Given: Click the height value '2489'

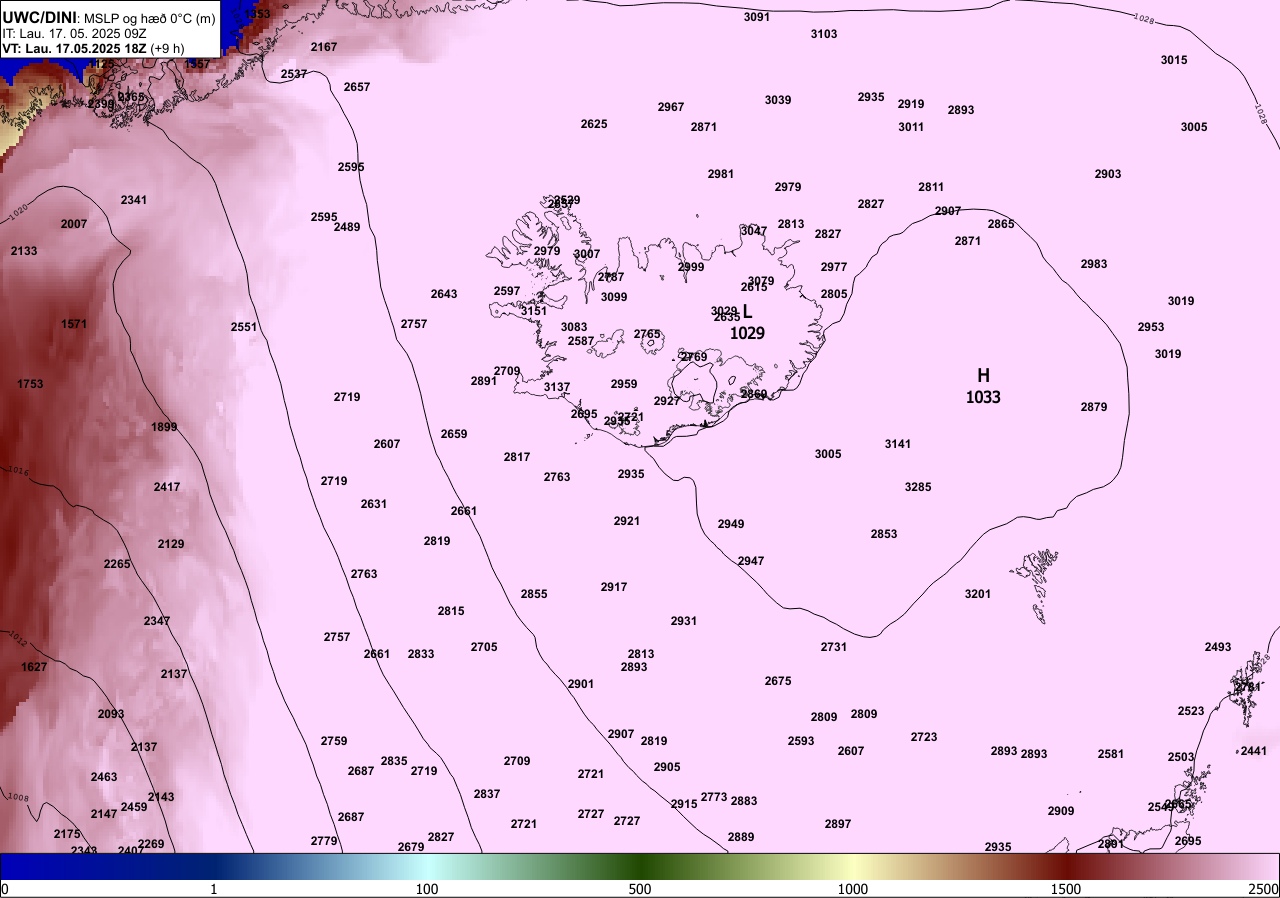Looking at the screenshot, I should [x=347, y=227].
